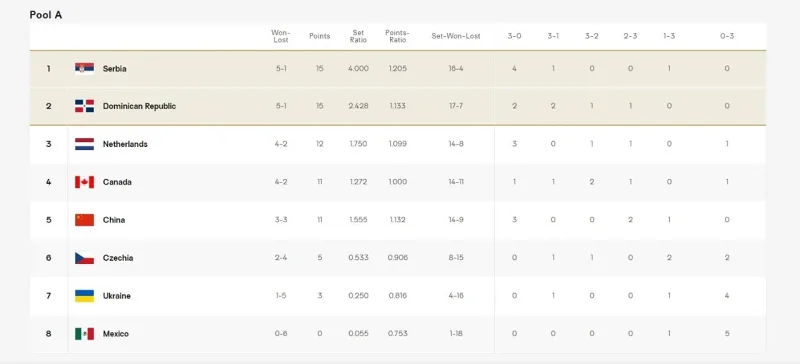Click Mexico's 0-3 count of 5
Viewport: 800px width, 364px height.
727,334
